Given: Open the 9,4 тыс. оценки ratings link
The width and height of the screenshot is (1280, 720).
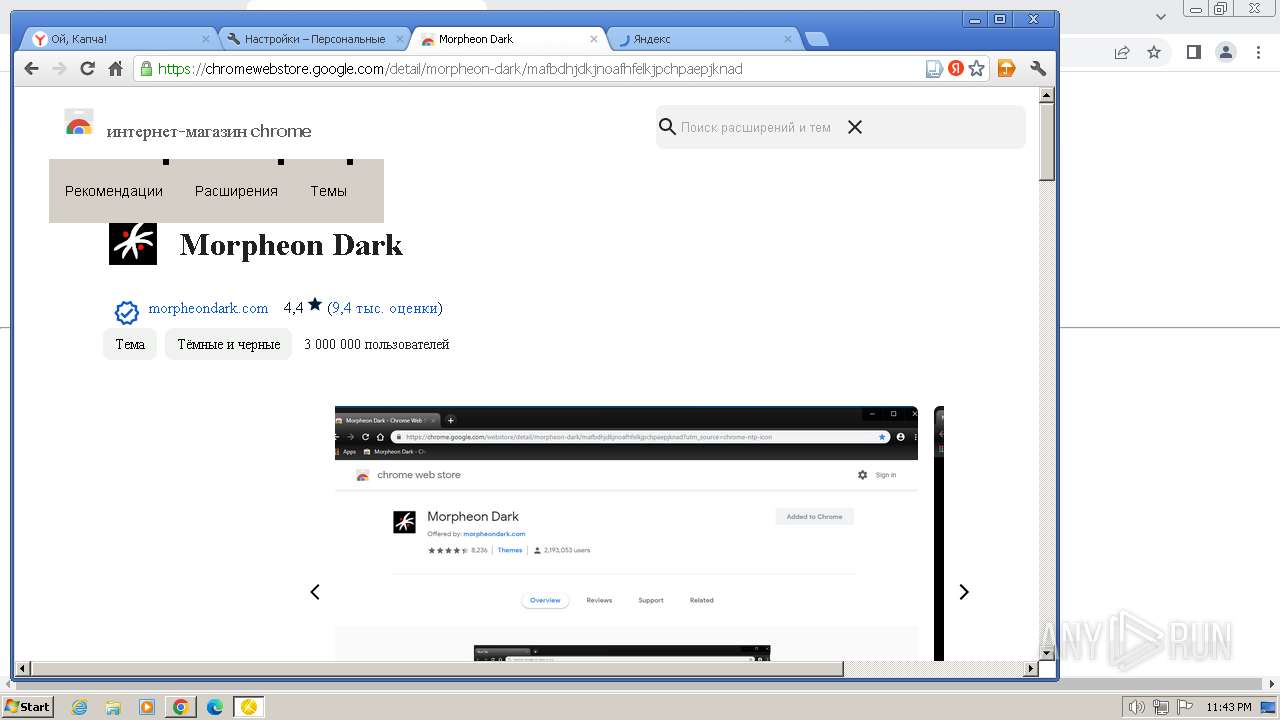Looking at the screenshot, I should (385, 308).
